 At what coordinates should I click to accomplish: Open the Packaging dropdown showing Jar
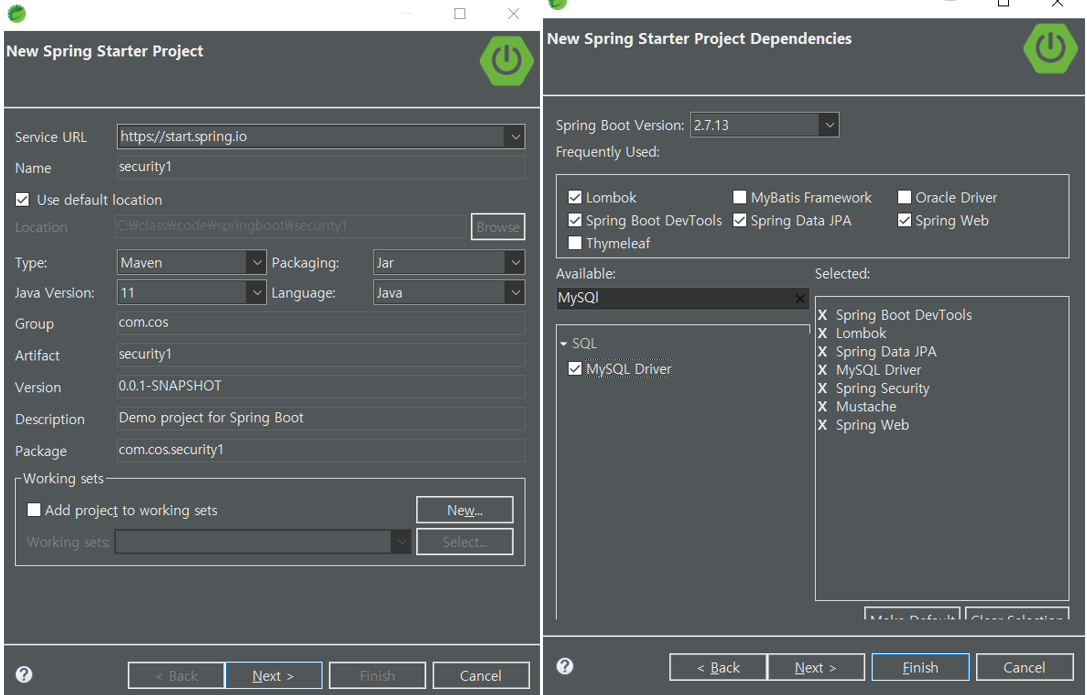pyautogui.click(x=515, y=263)
